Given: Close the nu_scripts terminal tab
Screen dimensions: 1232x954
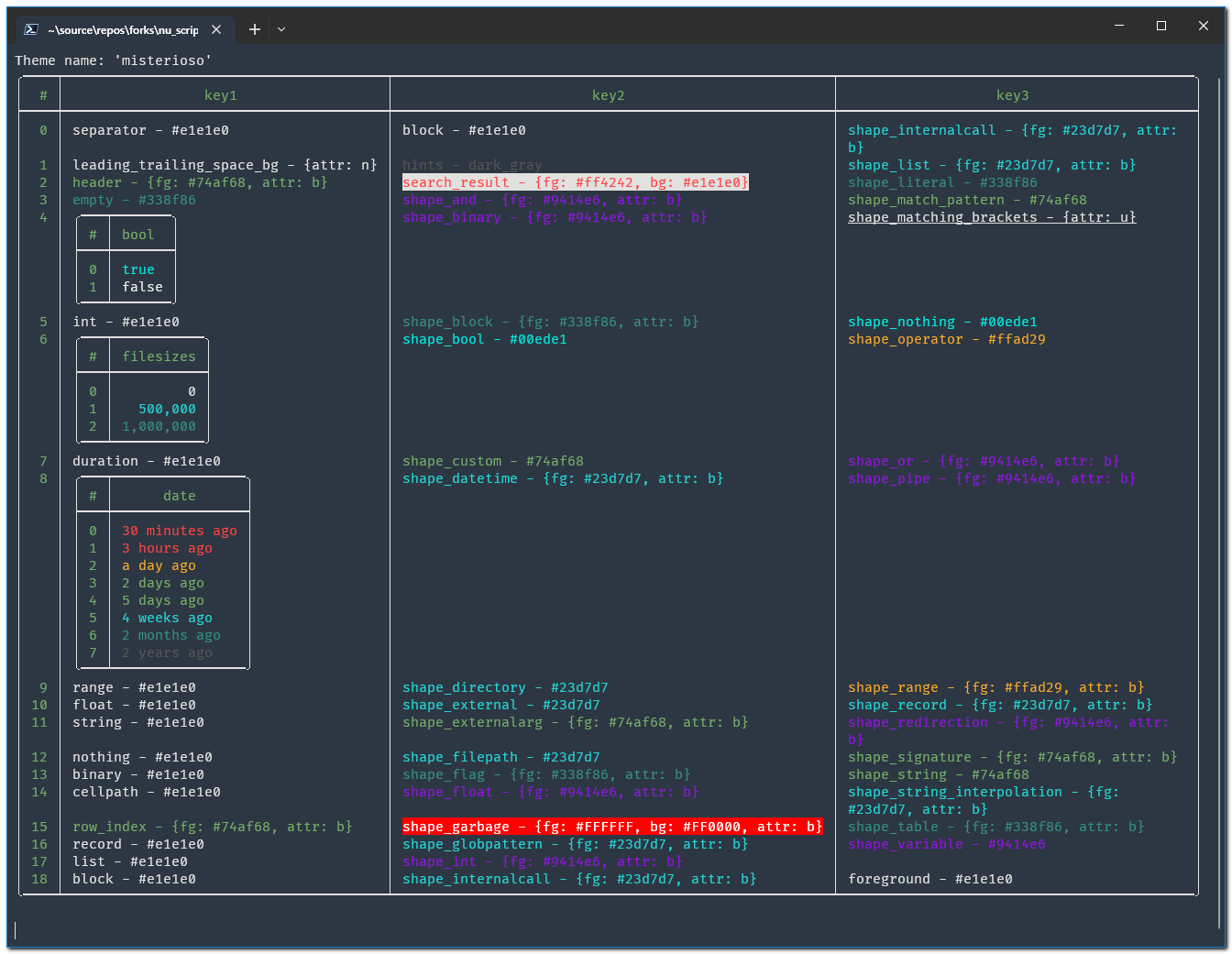Looking at the screenshot, I should tap(216, 29).
